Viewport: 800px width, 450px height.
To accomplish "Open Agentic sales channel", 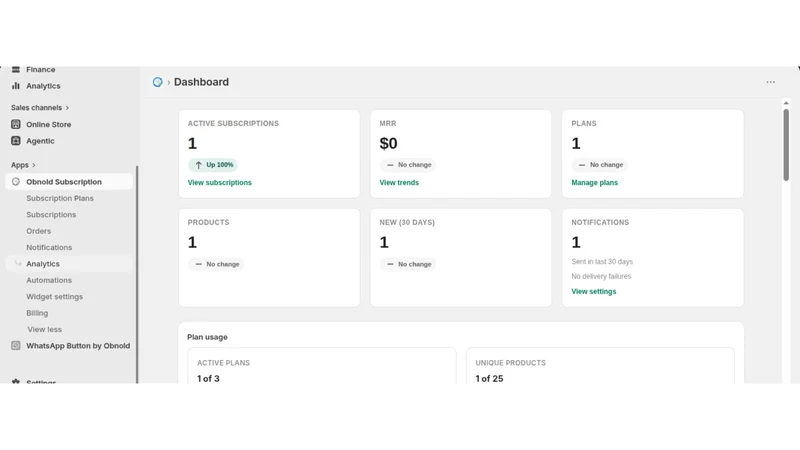I will point(40,141).
